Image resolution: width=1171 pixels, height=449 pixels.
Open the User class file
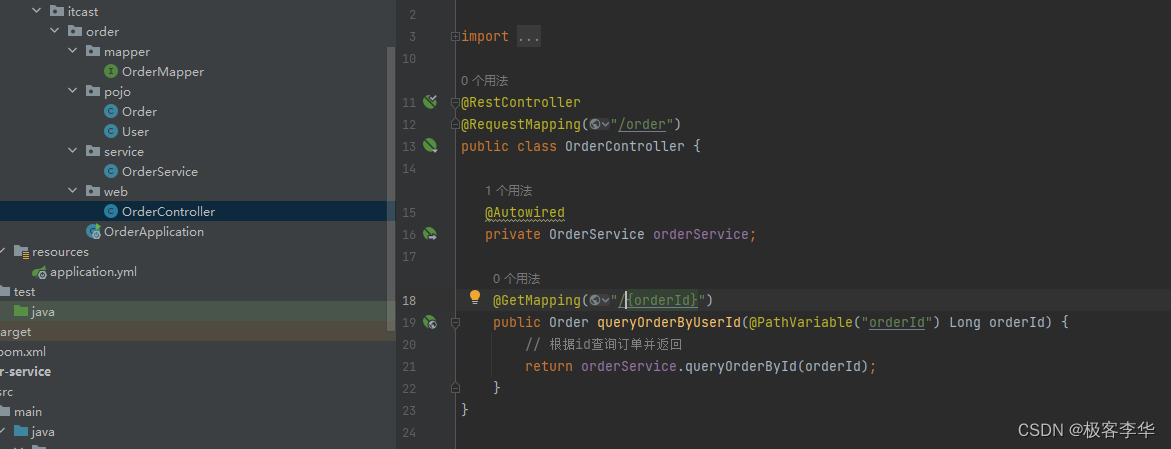coord(136,131)
